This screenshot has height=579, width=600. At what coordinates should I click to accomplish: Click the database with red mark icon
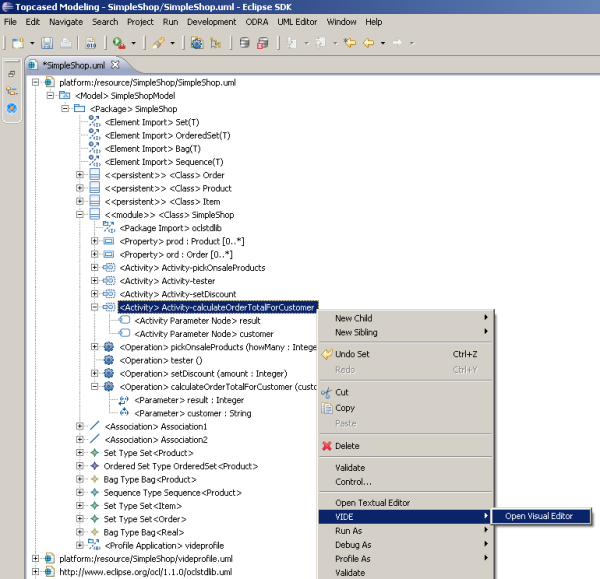[263, 43]
